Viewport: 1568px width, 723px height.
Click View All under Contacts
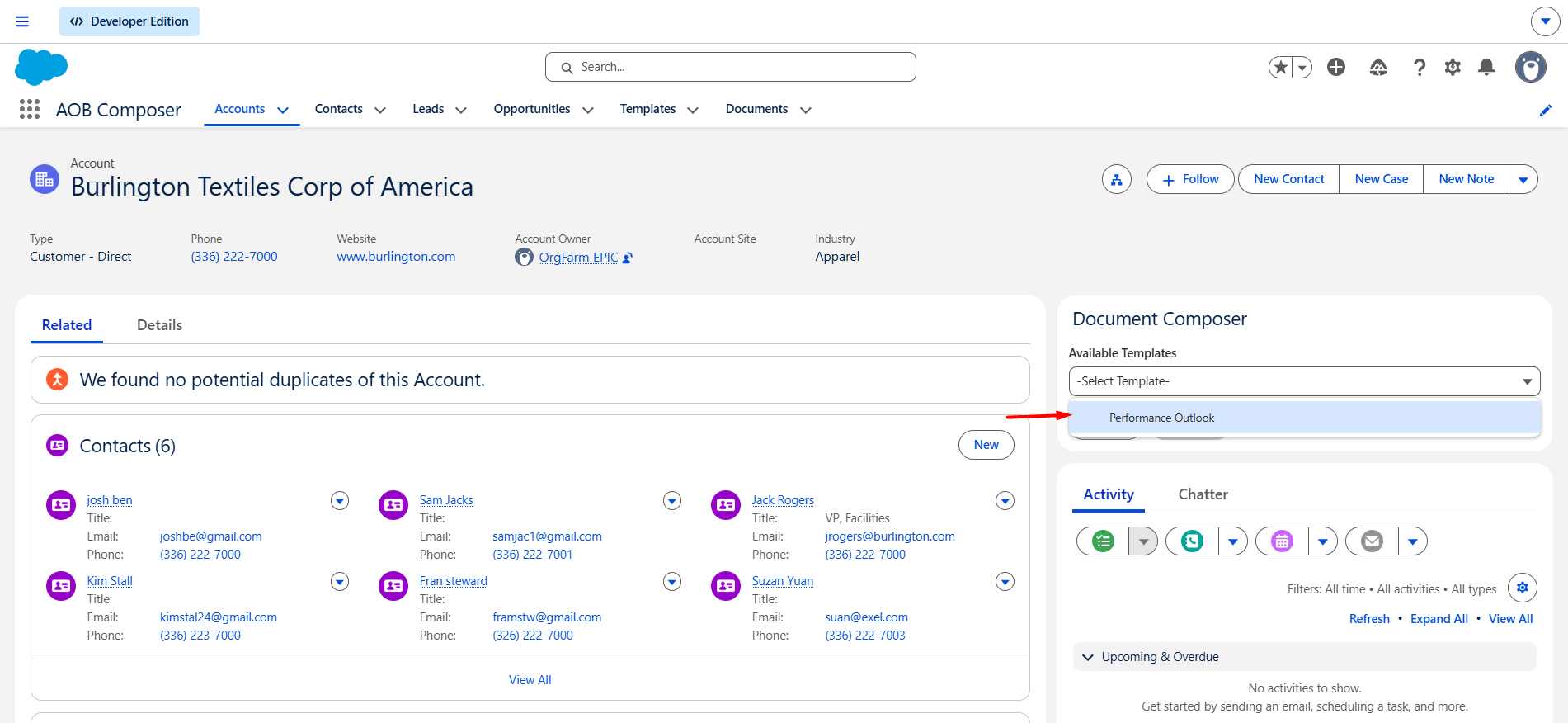pos(530,680)
